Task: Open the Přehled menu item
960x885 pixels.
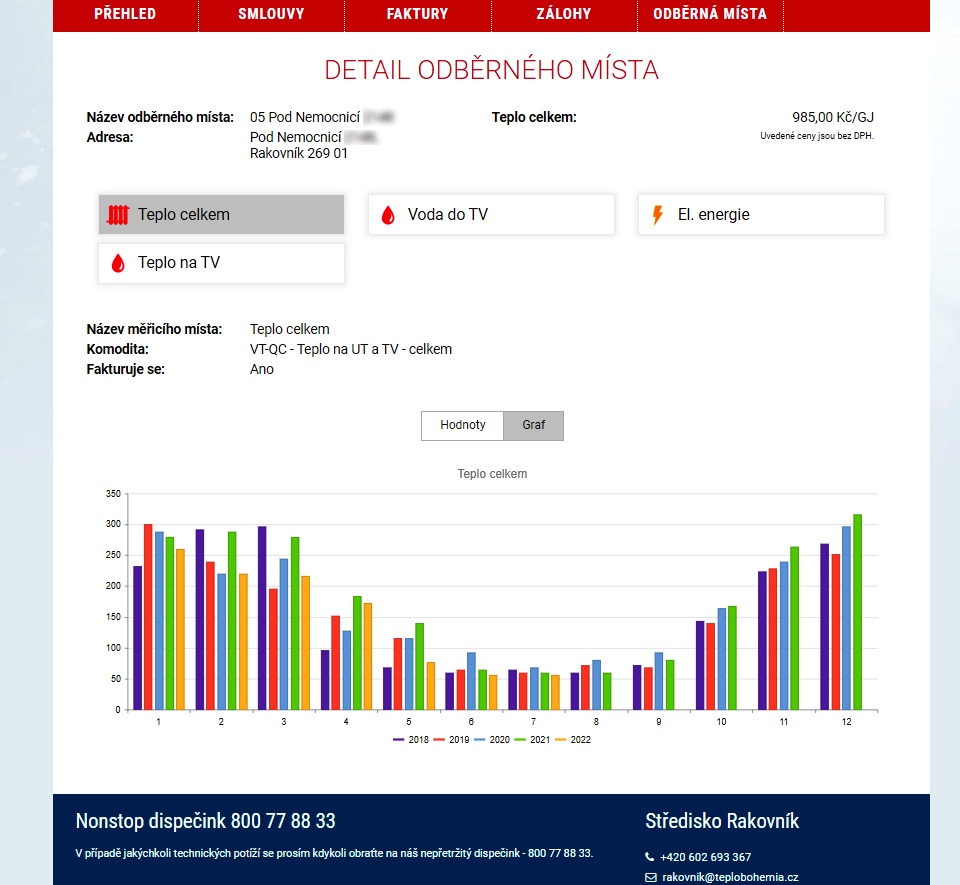Action: tap(125, 14)
